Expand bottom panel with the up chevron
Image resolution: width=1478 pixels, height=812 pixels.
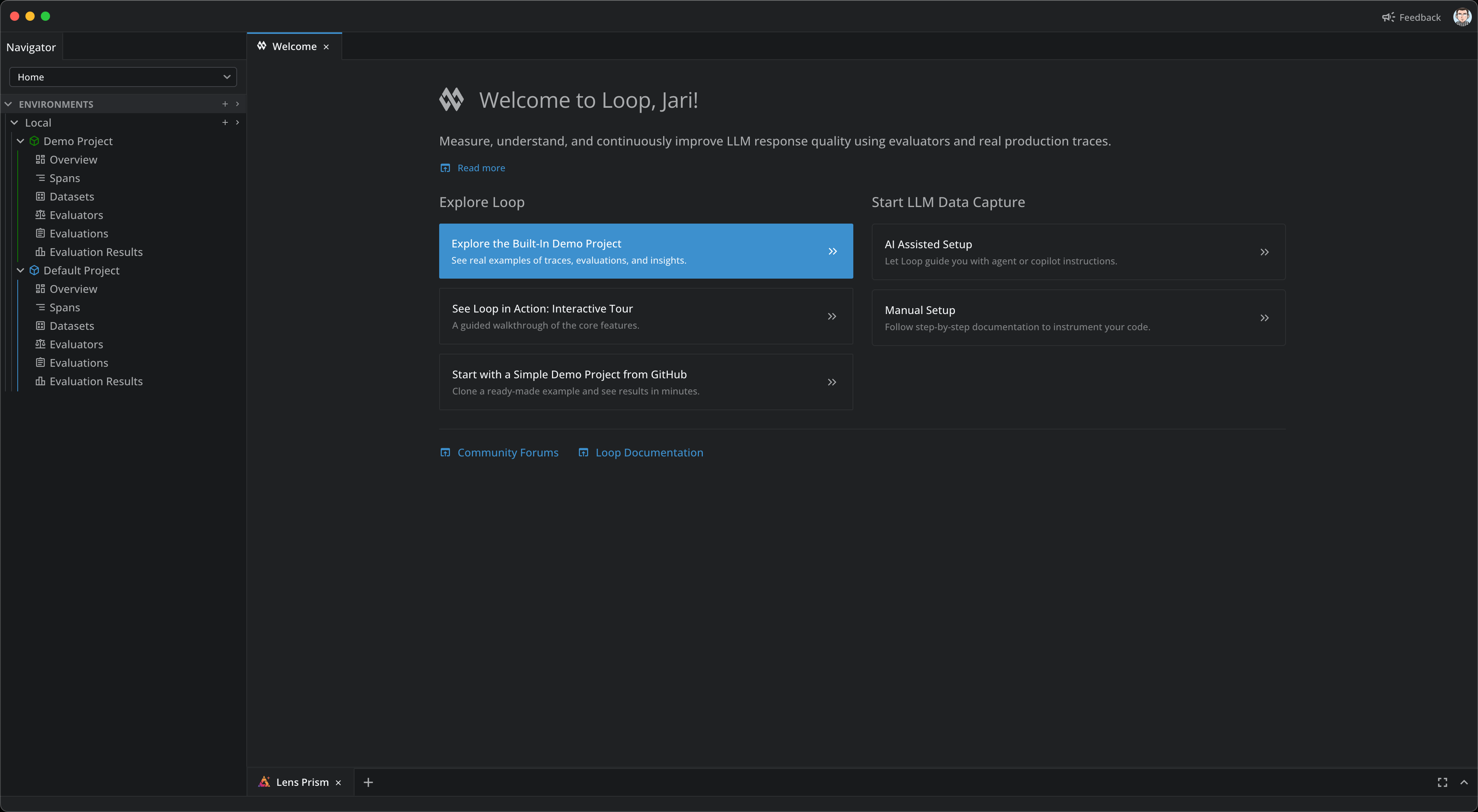point(1464,782)
